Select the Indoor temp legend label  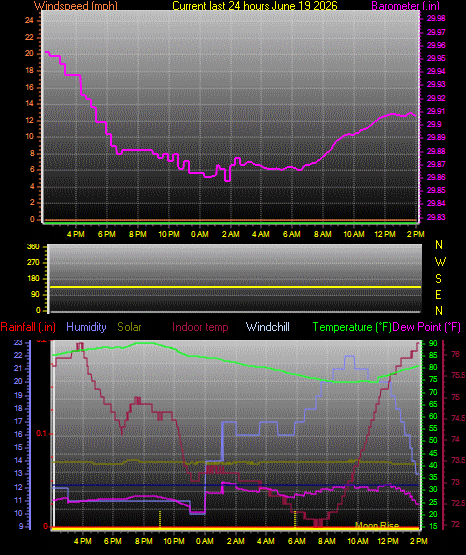(x=200, y=327)
